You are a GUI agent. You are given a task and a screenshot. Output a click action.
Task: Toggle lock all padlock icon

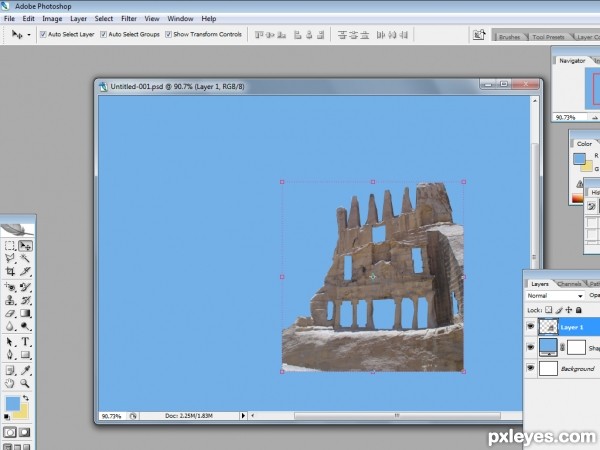(579, 310)
